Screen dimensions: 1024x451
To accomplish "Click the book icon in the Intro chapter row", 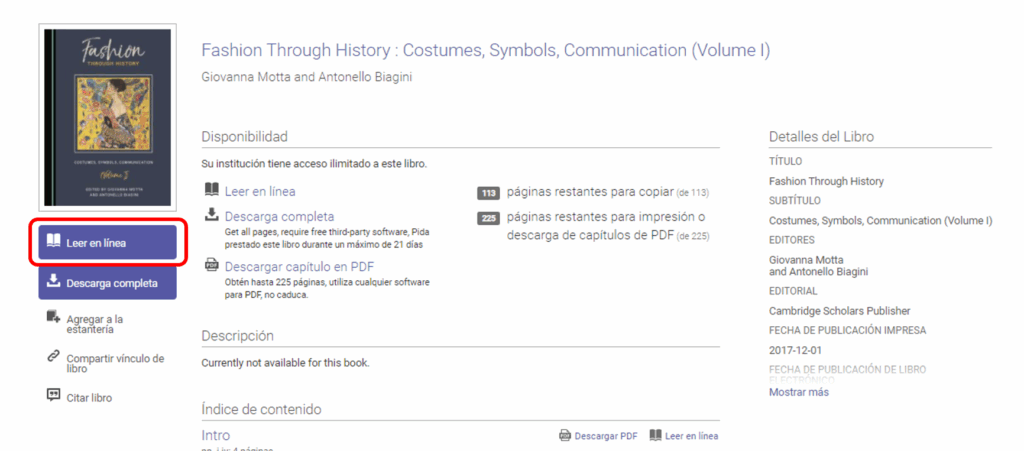I will pos(656,436).
